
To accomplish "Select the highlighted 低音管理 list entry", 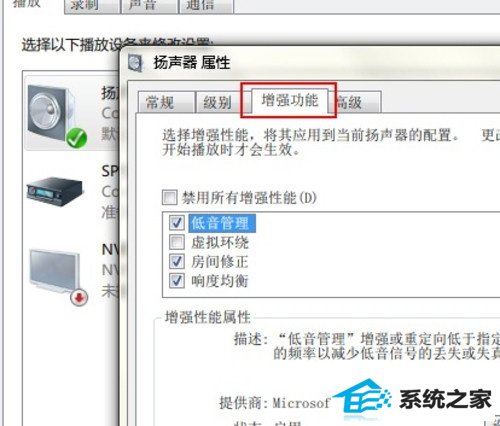I will [x=222, y=223].
